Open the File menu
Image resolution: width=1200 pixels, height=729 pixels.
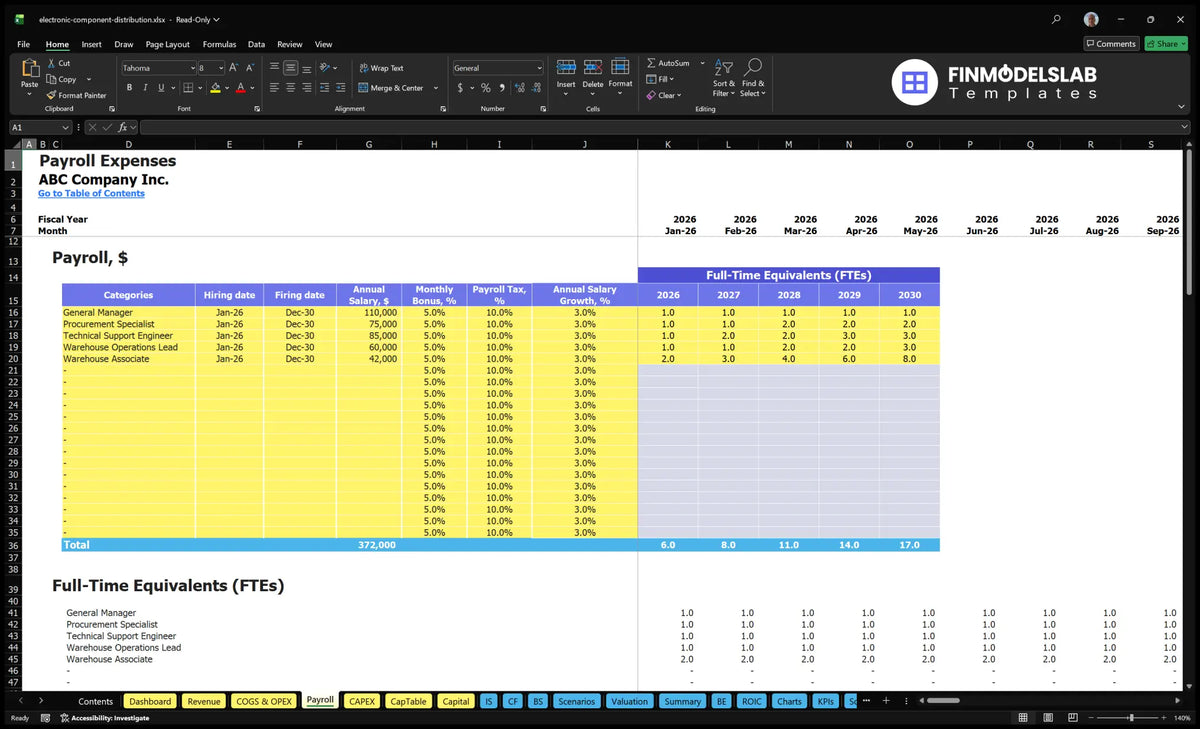click(23, 44)
